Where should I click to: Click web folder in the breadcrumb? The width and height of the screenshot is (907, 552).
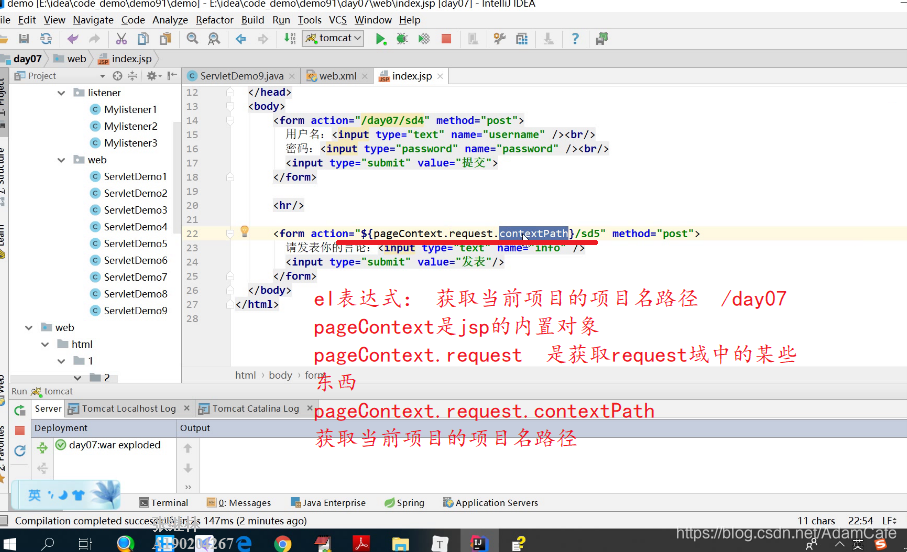tap(70, 58)
